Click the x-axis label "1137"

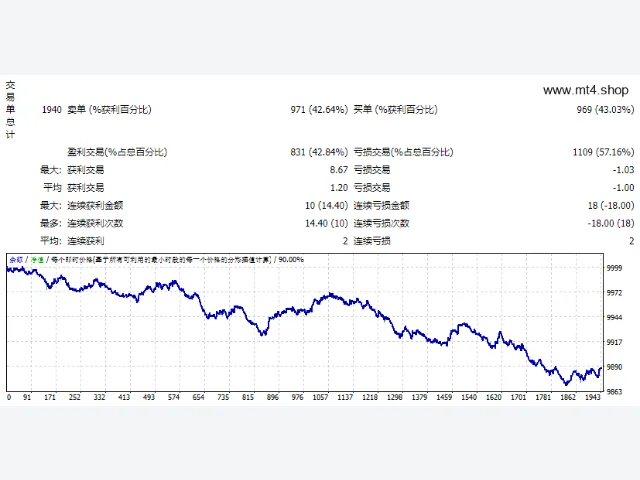pyautogui.click(x=345, y=397)
